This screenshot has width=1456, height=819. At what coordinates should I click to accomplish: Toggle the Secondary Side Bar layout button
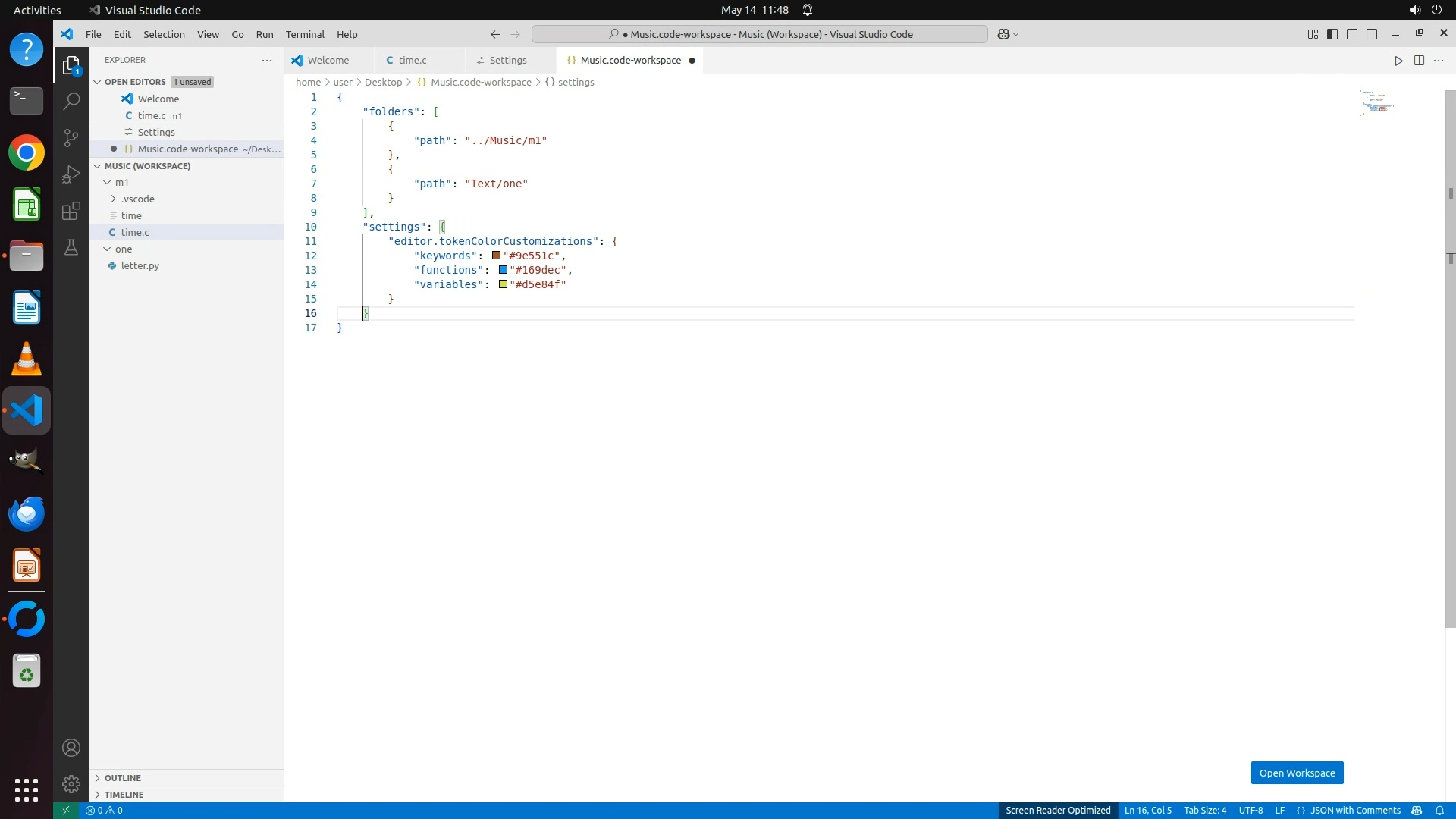pos(1372,34)
